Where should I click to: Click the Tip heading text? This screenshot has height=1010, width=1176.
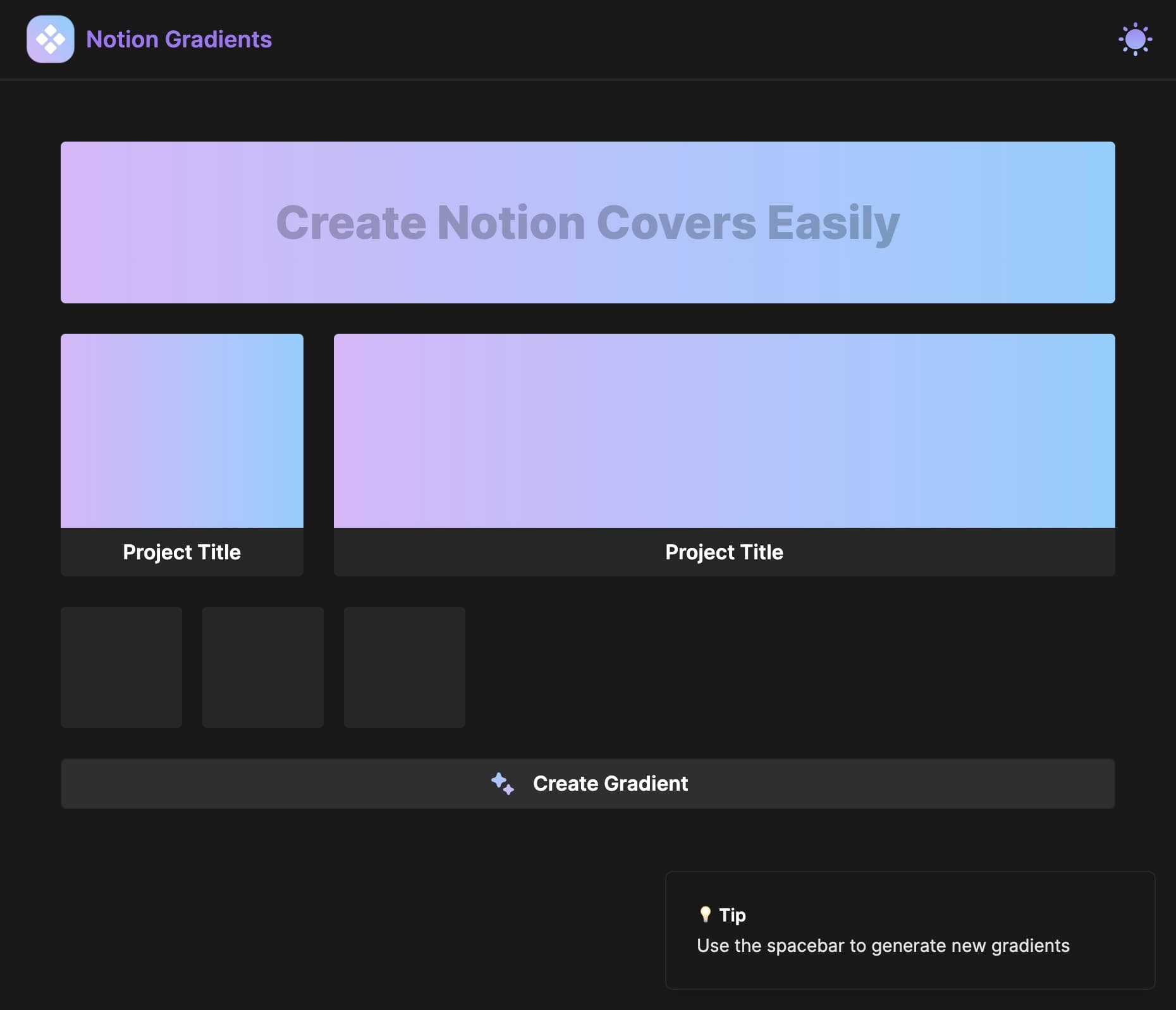pos(733,915)
